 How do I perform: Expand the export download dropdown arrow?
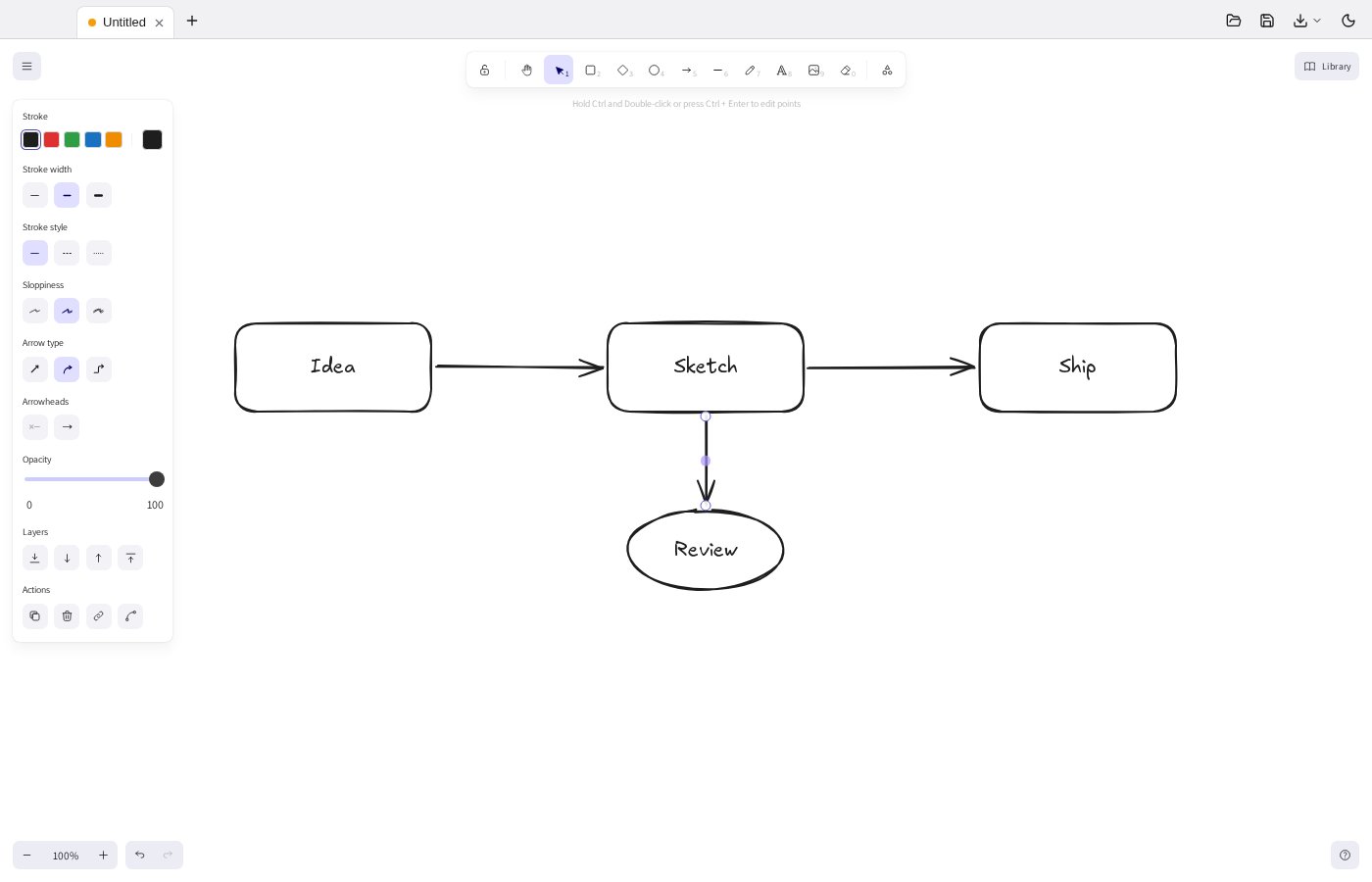pyautogui.click(x=1317, y=21)
